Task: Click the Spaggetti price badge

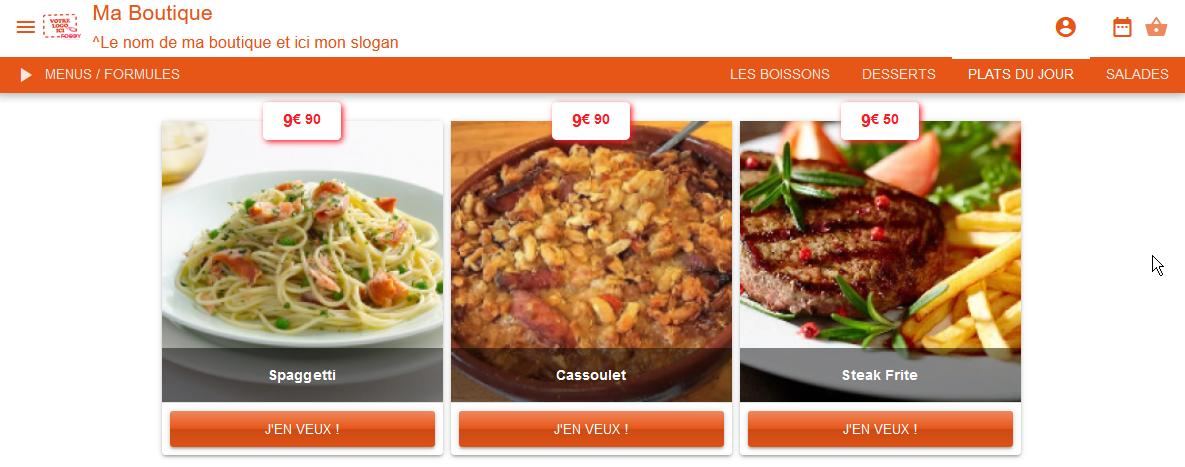Action: coord(302,120)
